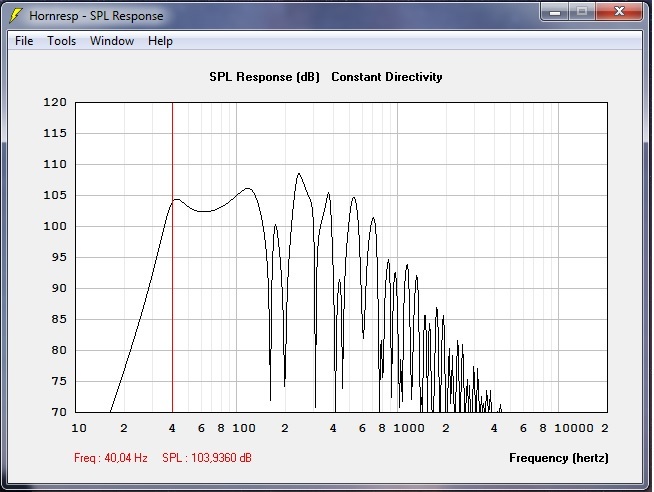Click the 70 dB axis value
The image size is (654, 492).
pos(59,412)
